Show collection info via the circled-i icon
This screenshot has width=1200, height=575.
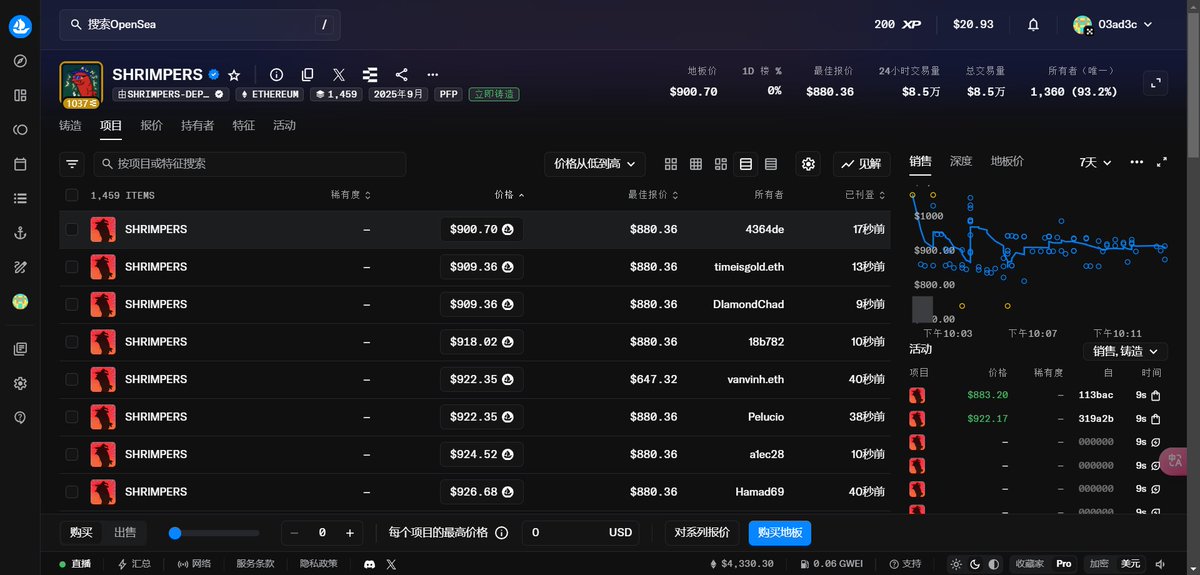point(277,75)
